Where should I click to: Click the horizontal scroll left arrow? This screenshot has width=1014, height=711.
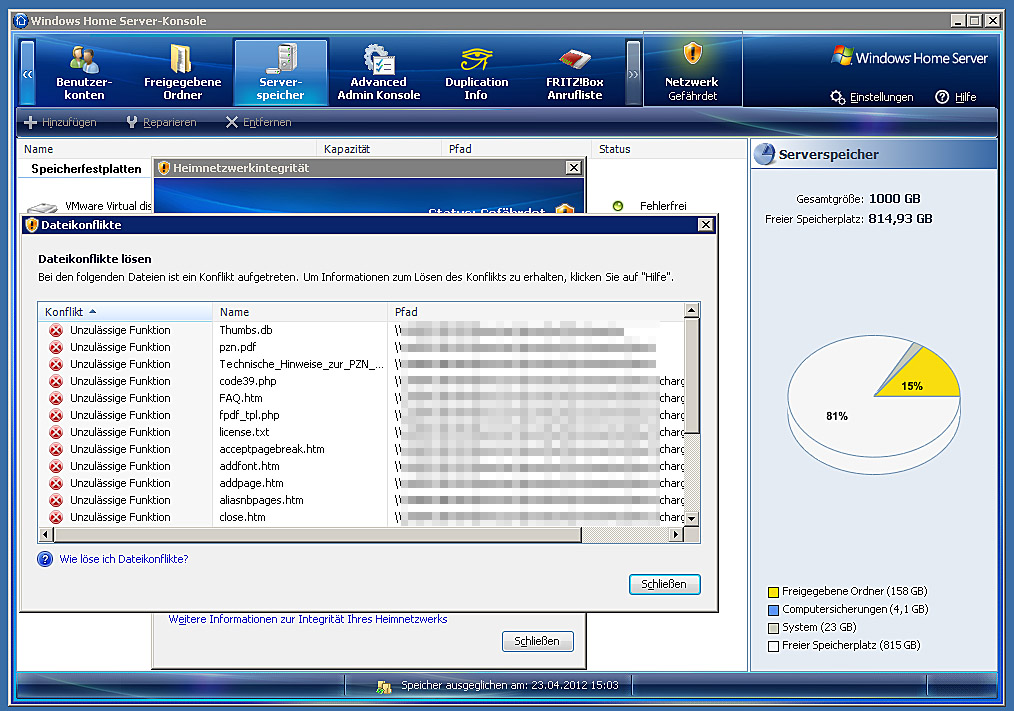click(46, 534)
